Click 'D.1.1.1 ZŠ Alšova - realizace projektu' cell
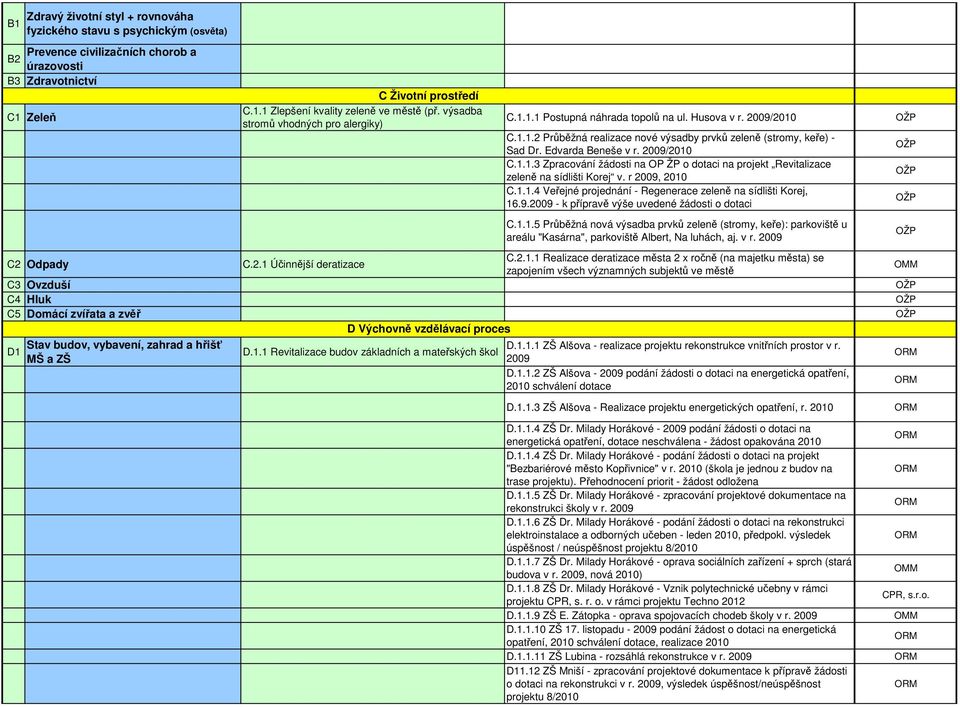Screen dimensions: 960x707 coord(680,352)
